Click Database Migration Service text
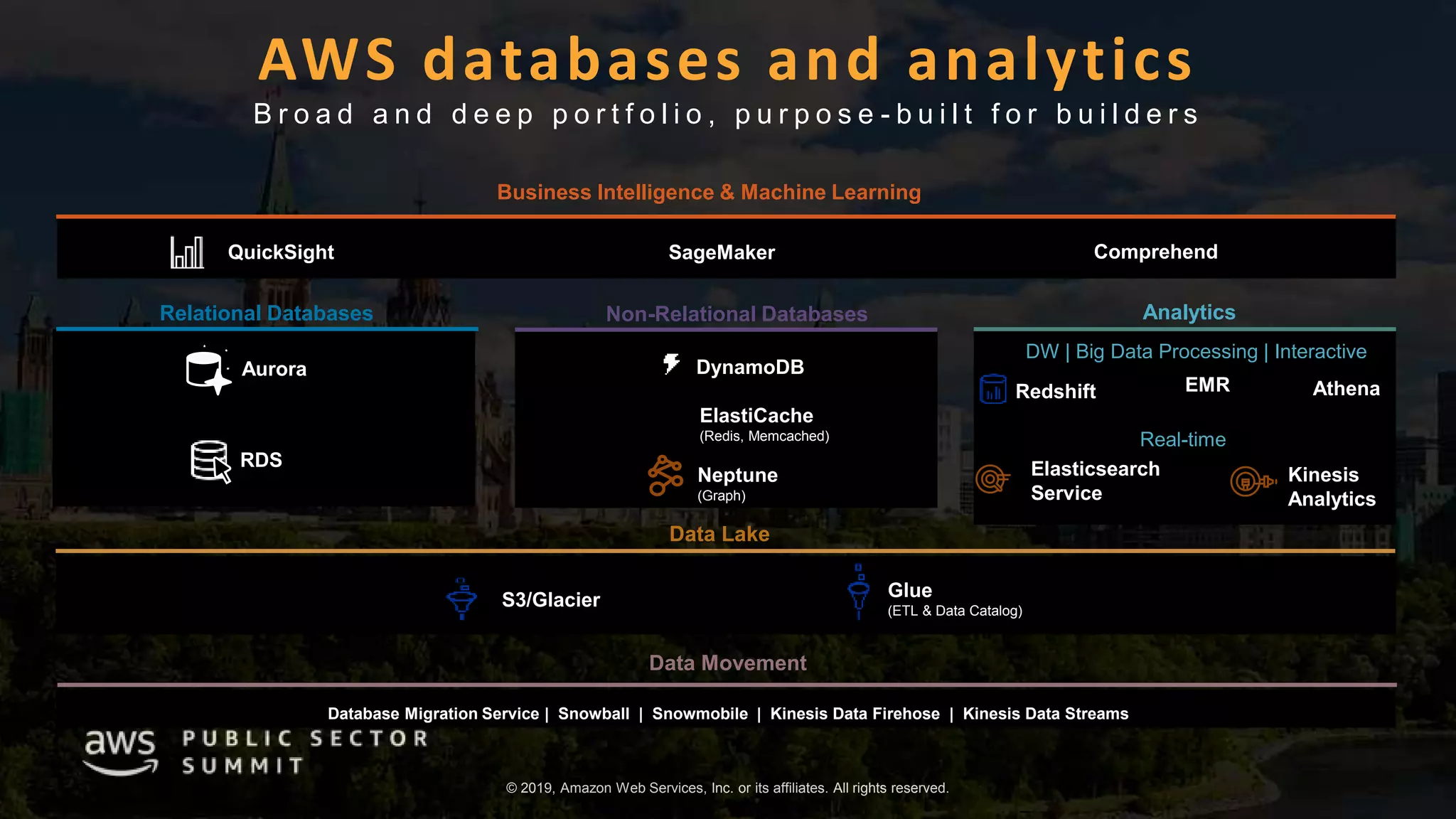The width and height of the screenshot is (1456, 819). pos(433,714)
